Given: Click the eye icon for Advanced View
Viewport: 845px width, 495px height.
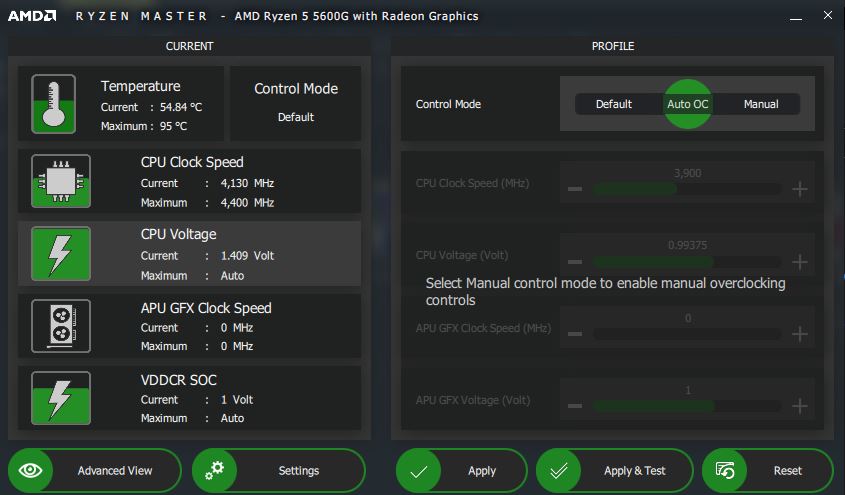Looking at the screenshot, I should pyautogui.click(x=32, y=470).
